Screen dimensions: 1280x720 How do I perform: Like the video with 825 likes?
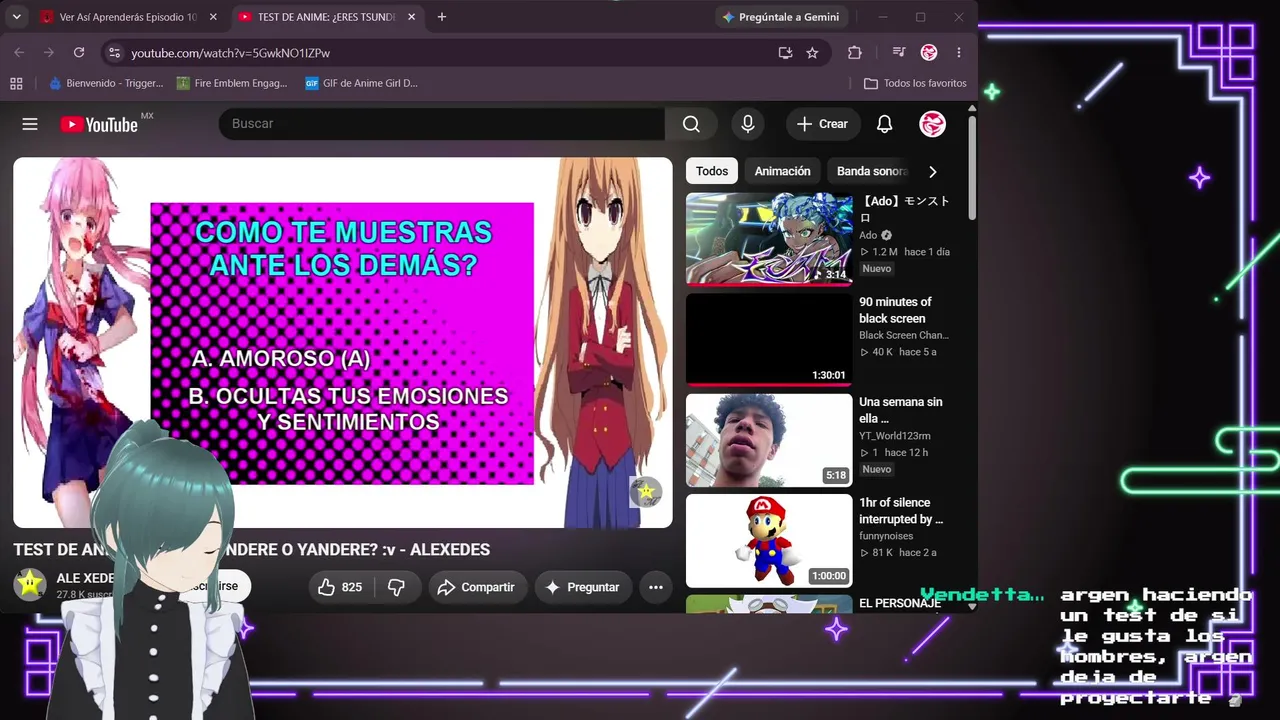(340, 587)
